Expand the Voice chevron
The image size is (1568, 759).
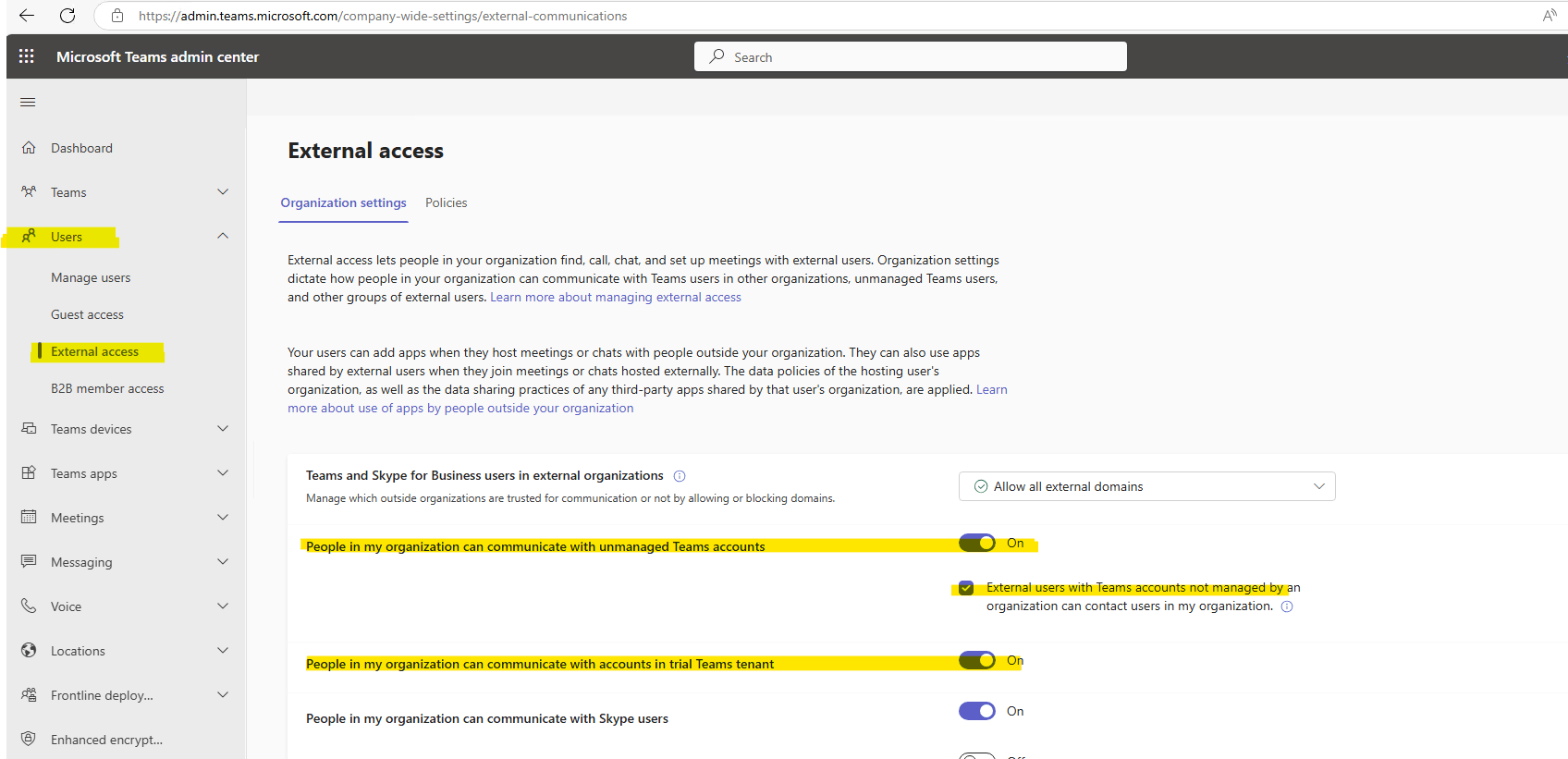[x=223, y=606]
